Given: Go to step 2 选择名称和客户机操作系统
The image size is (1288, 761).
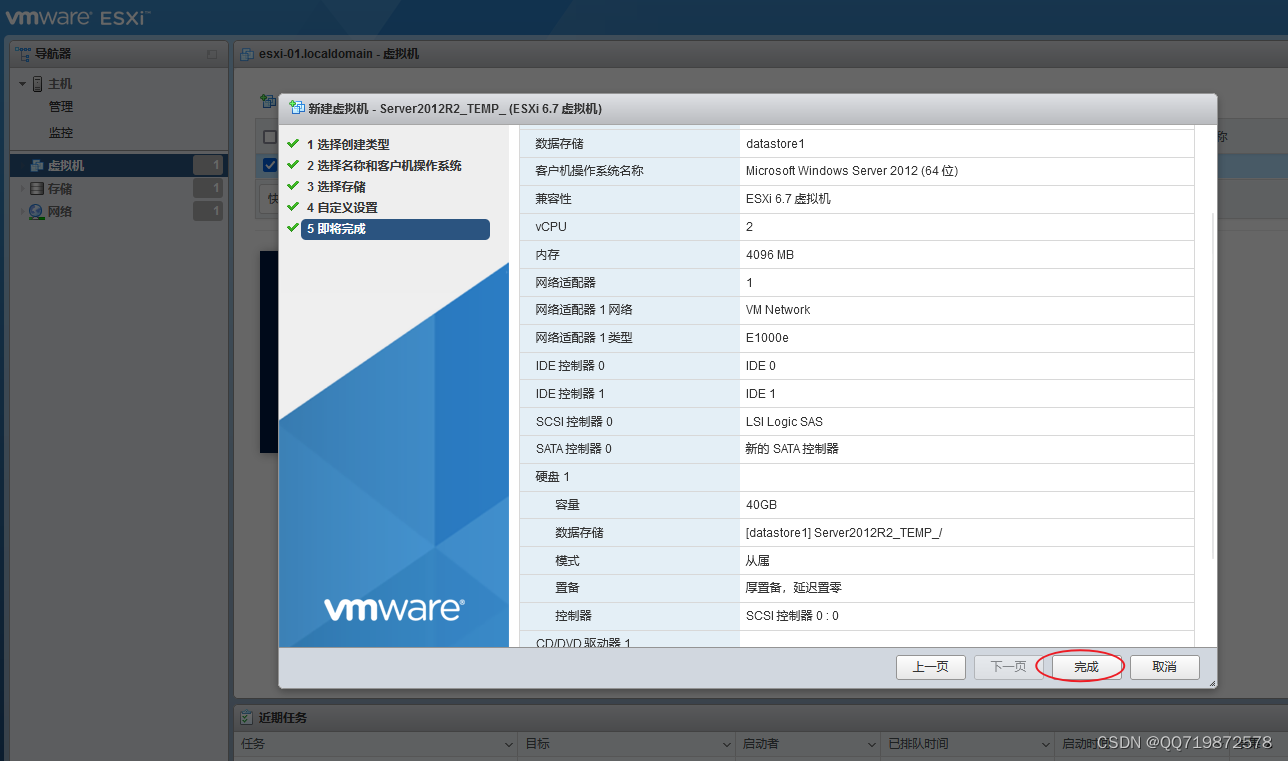Looking at the screenshot, I should tap(384, 166).
